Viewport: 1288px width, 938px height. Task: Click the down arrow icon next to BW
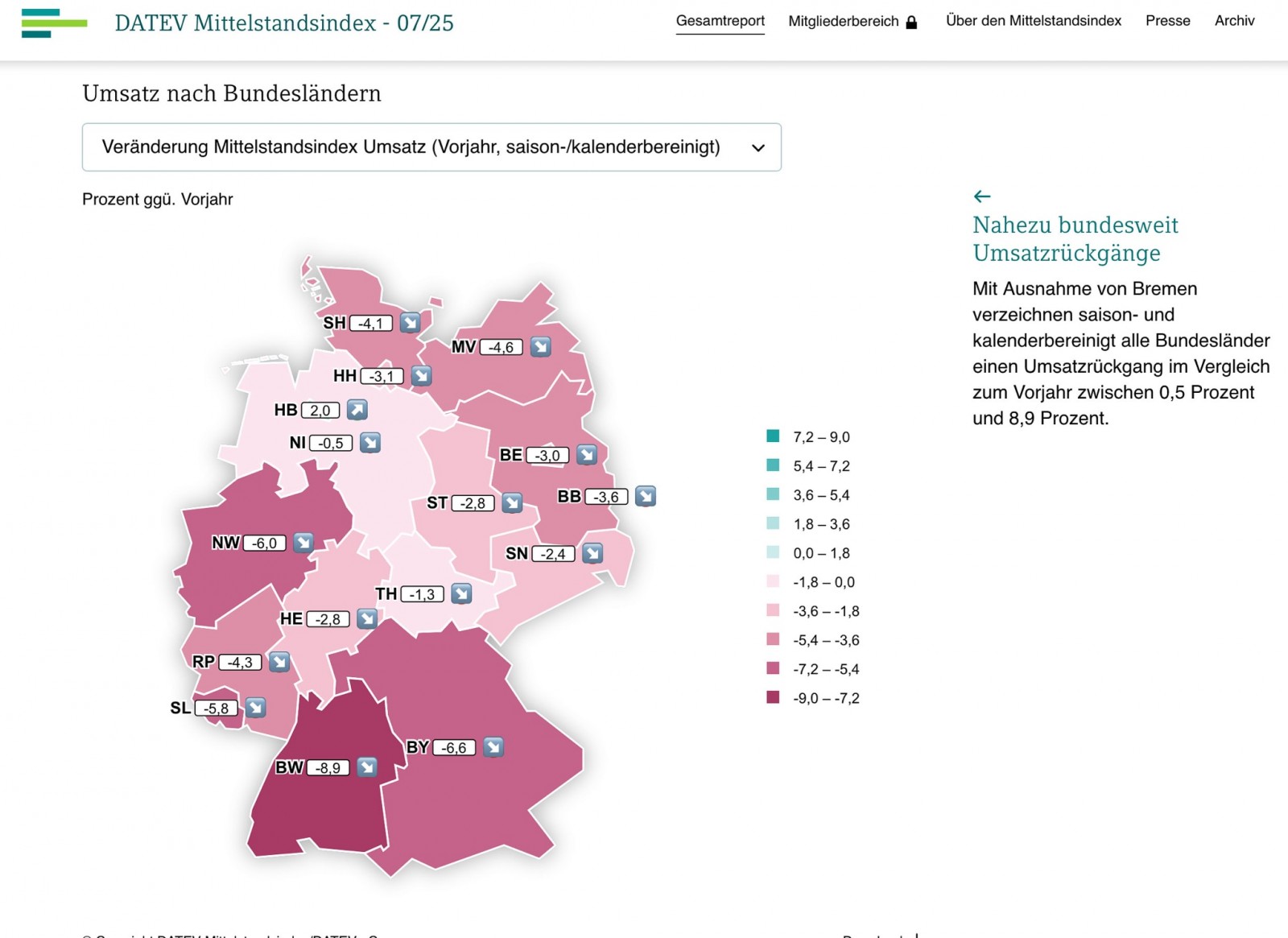[367, 767]
